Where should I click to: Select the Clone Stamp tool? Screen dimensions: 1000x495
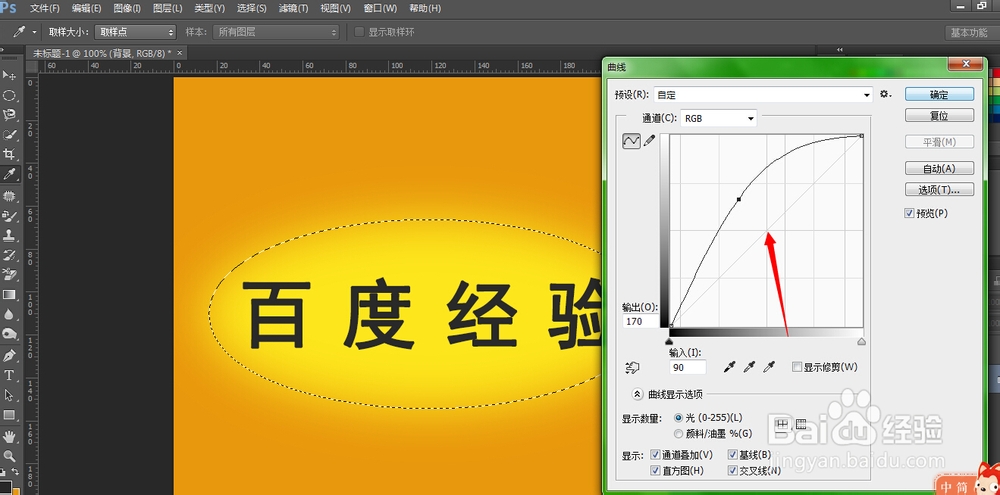coord(10,235)
